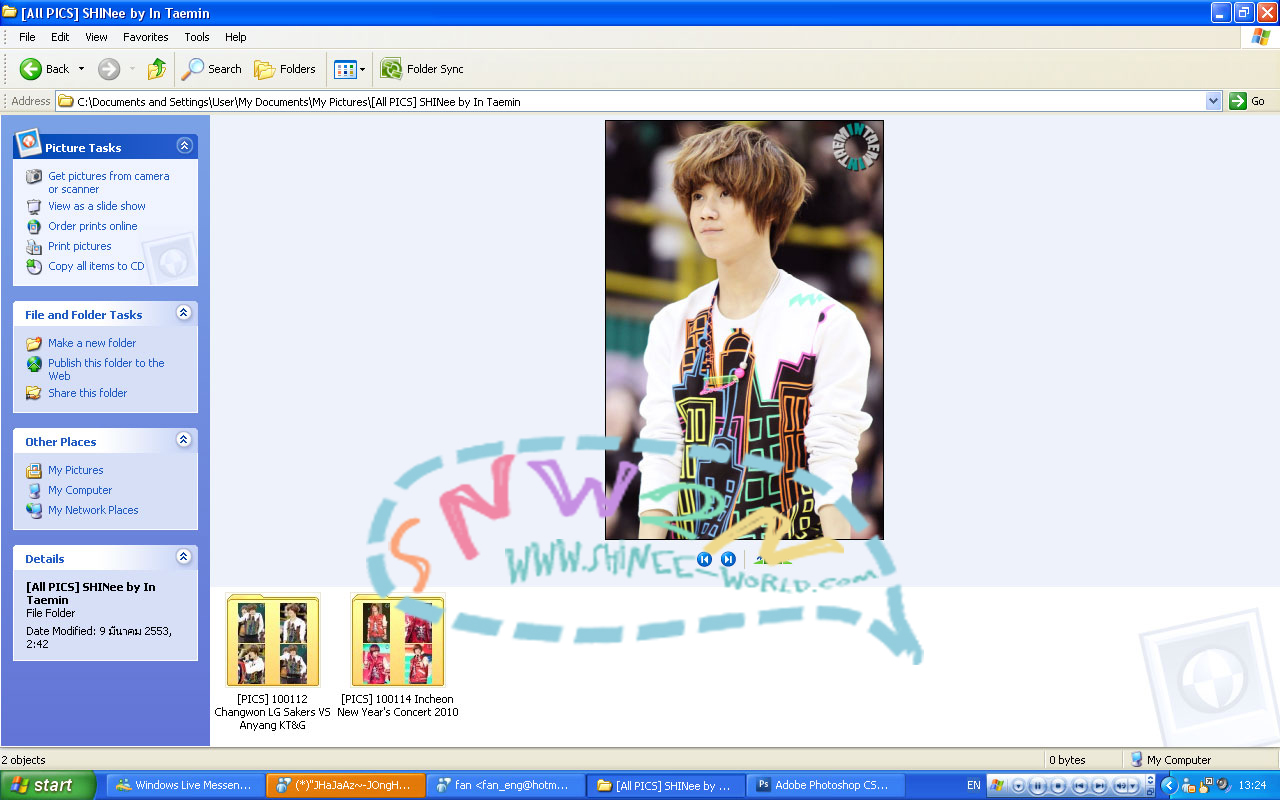
Task: Click the printer icon beside Print pictures
Action: [34, 246]
